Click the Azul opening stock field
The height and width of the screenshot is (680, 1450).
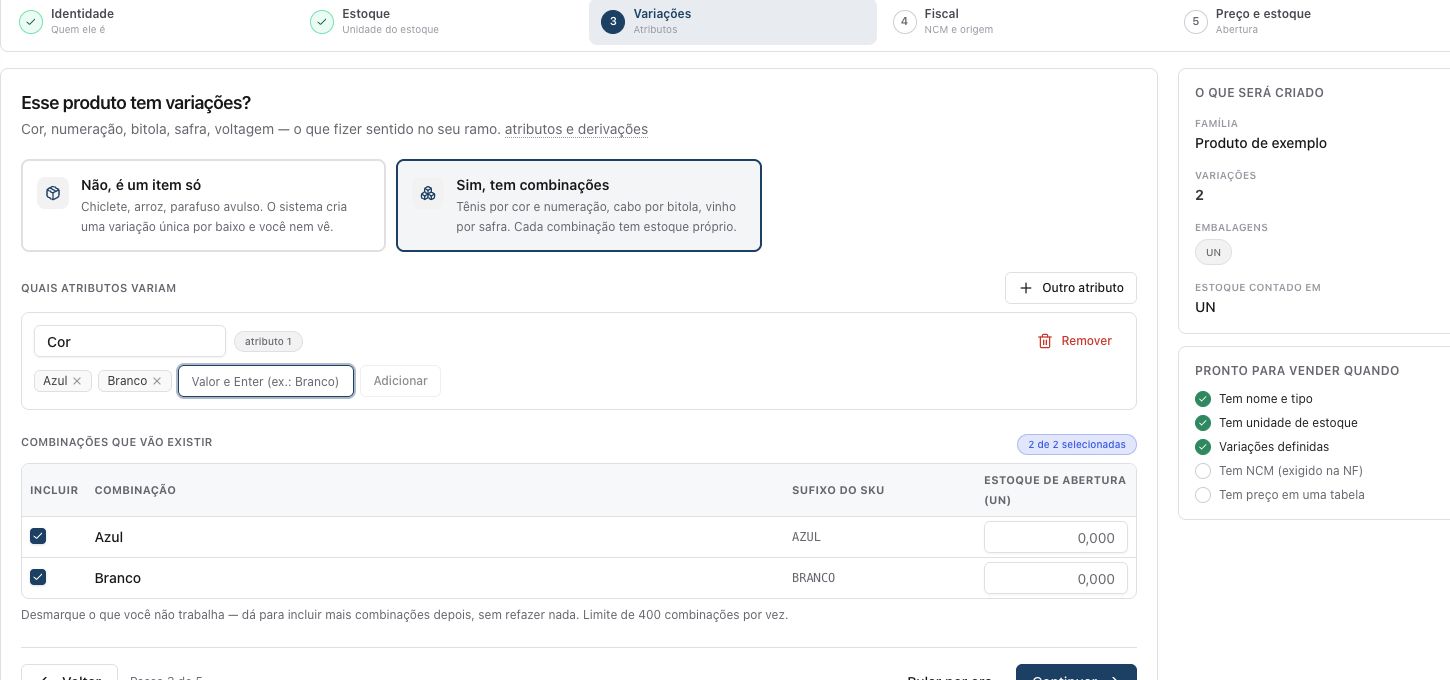pos(1056,537)
